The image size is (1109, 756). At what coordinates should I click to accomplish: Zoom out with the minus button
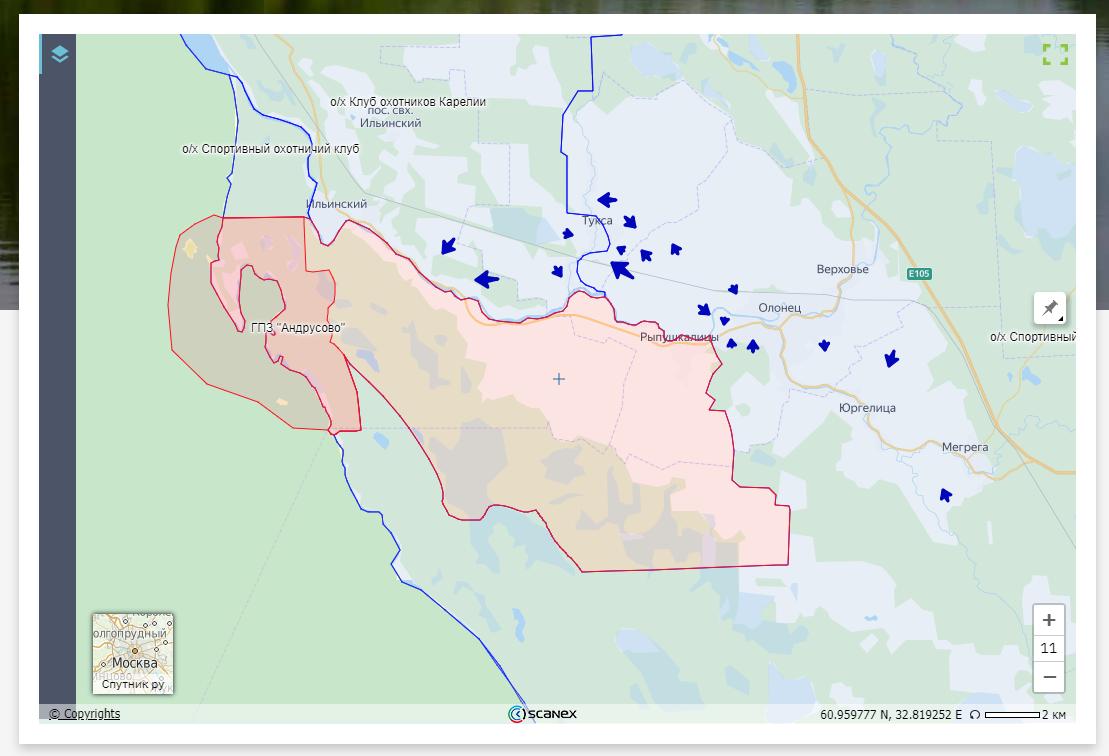tap(1048, 677)
